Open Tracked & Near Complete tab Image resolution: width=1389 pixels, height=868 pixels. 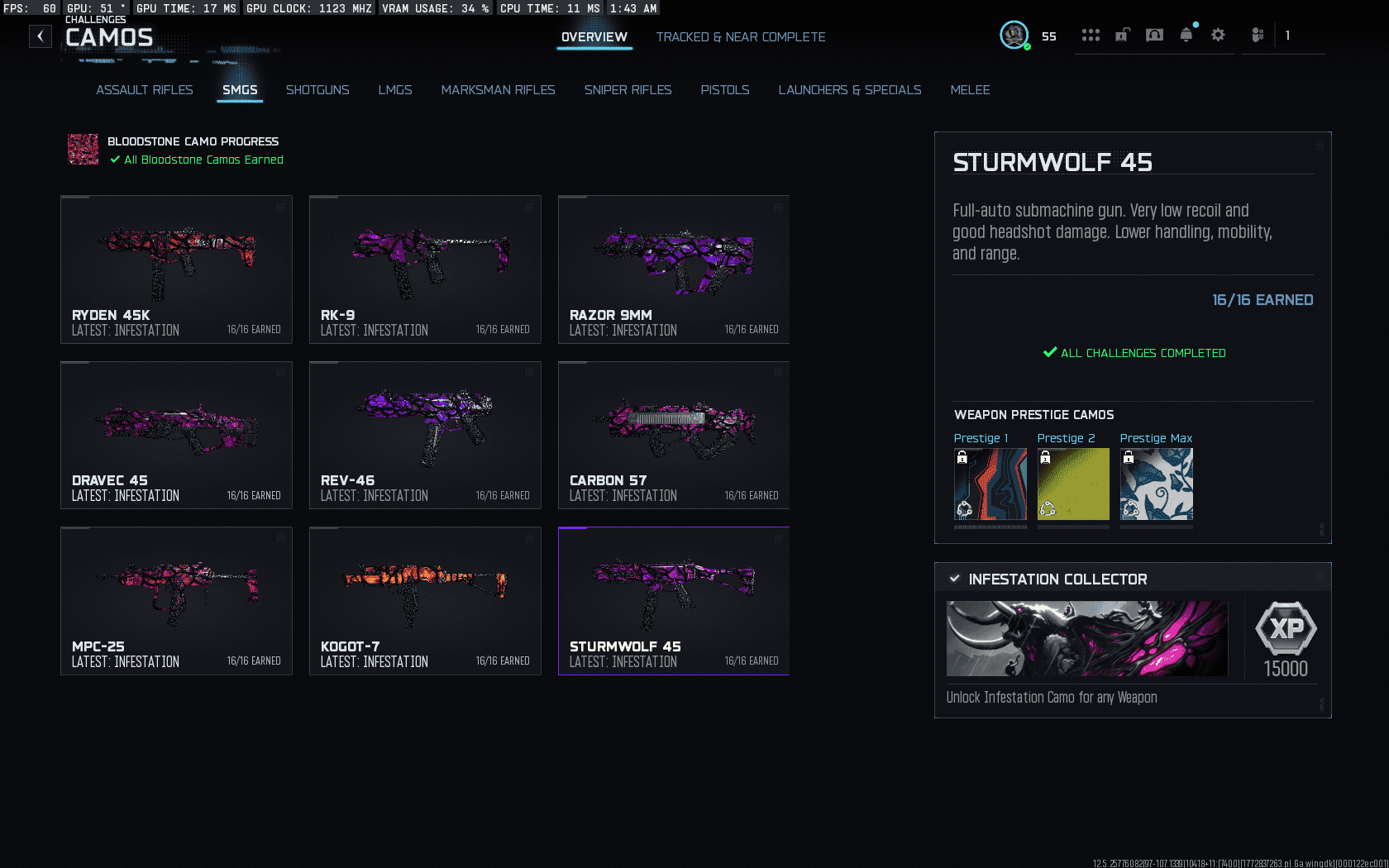740,37
